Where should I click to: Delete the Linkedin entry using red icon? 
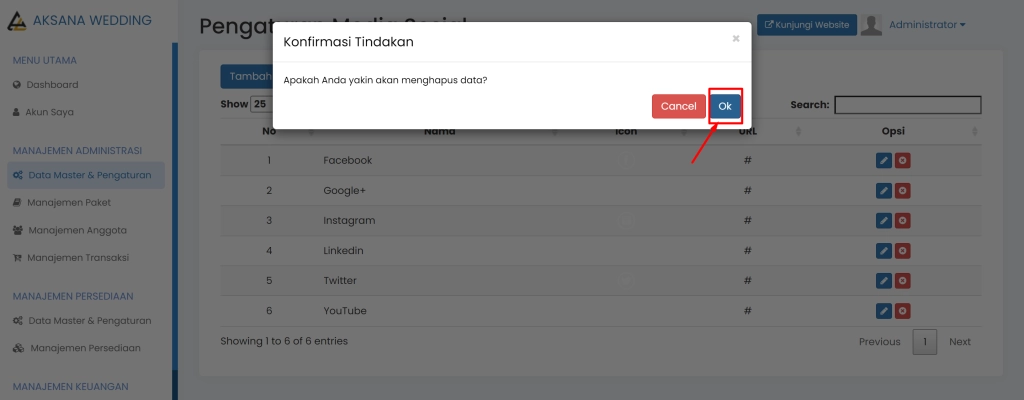point(902,251)
